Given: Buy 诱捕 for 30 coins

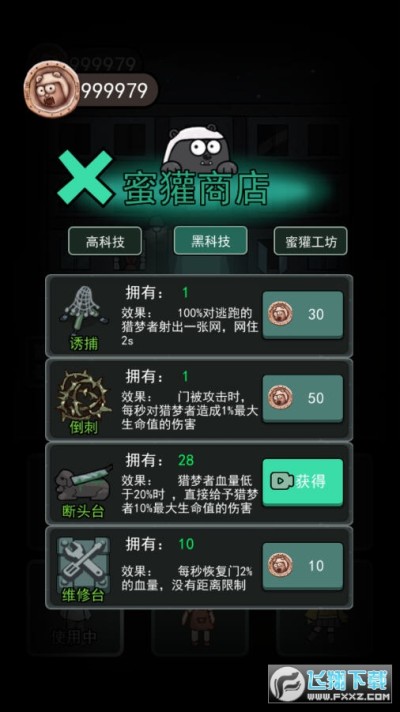Looking at the screenshot, I should click(303, 314).
